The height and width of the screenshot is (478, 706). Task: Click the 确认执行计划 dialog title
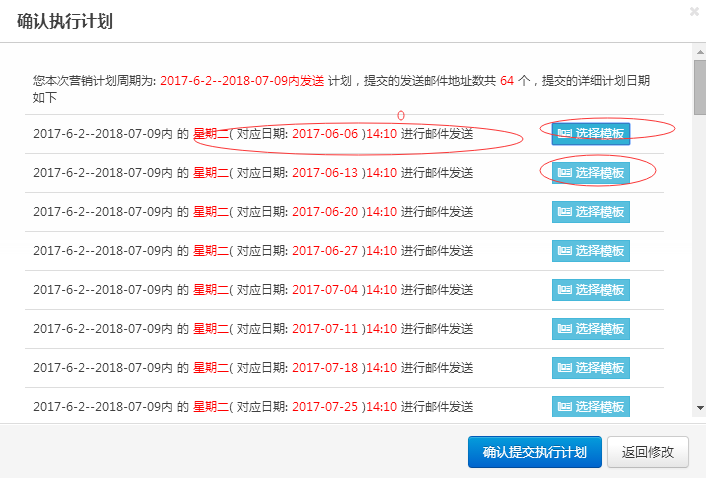click(65, 21)
